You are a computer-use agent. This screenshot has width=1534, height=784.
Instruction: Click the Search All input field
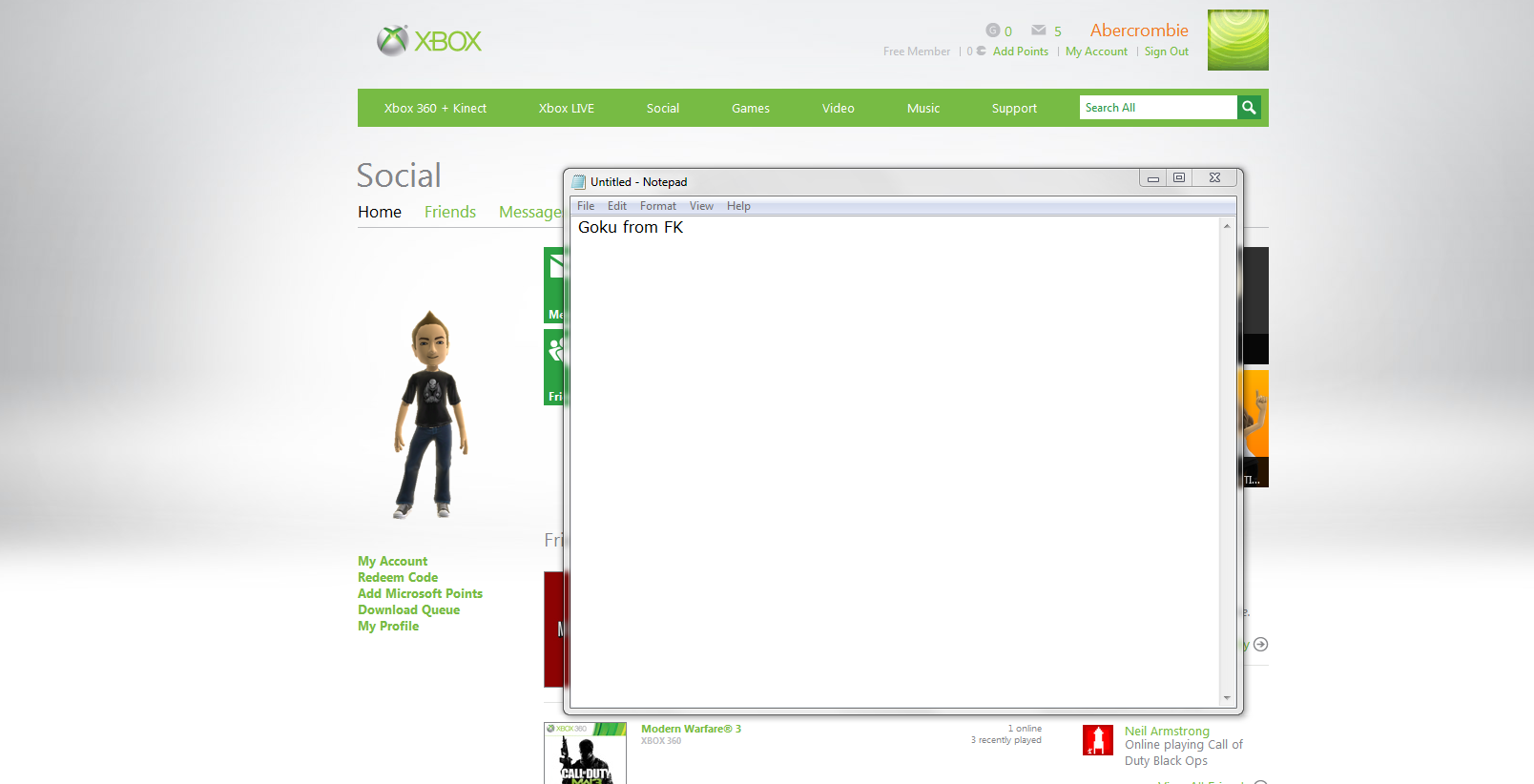(1158, 108)
